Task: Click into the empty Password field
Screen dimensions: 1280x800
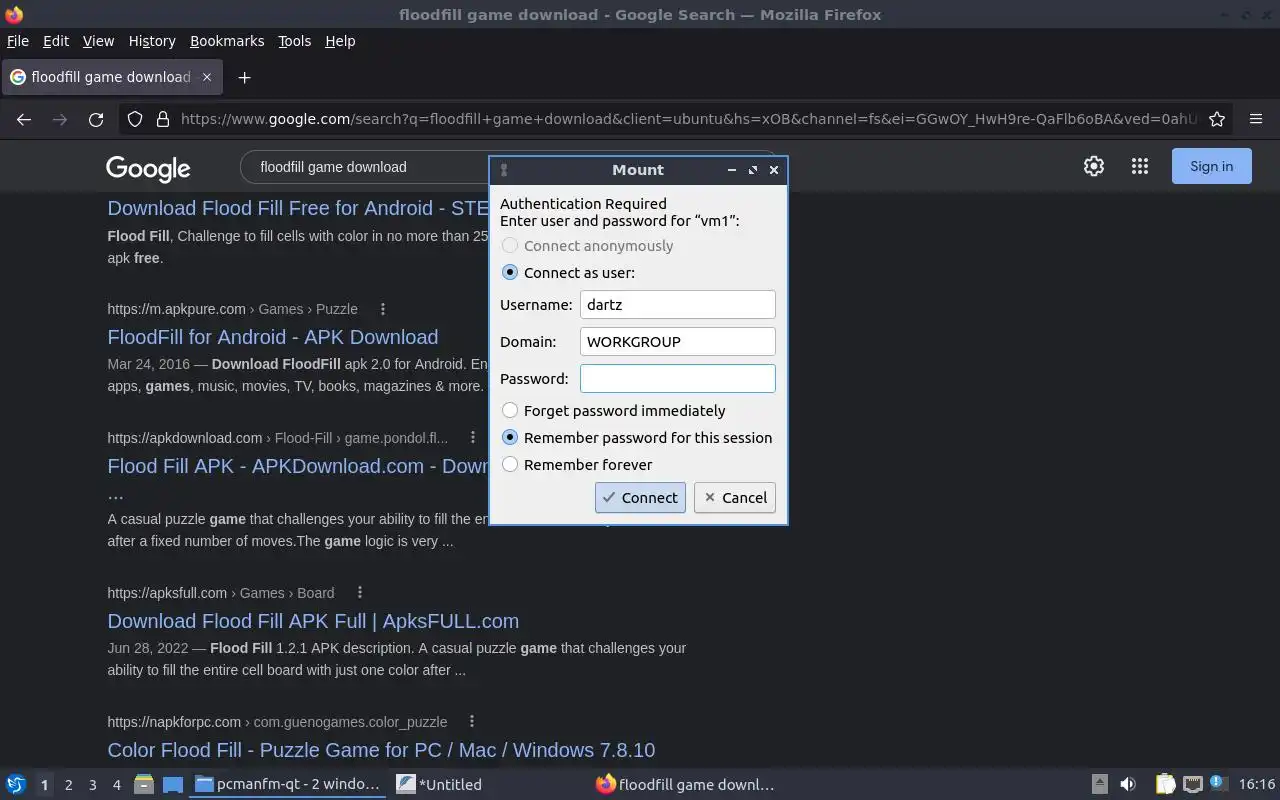Action: pyautogui.click(x=678, y=379)
